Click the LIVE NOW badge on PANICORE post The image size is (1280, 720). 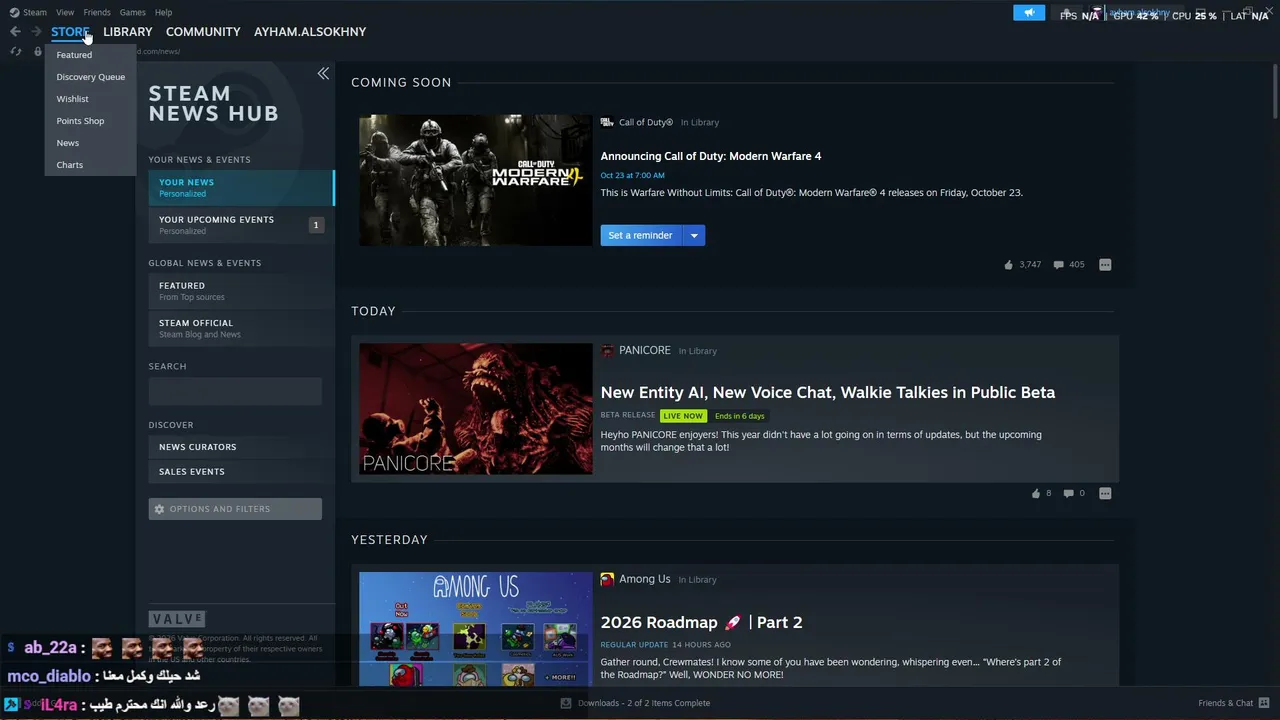point(683,416)
